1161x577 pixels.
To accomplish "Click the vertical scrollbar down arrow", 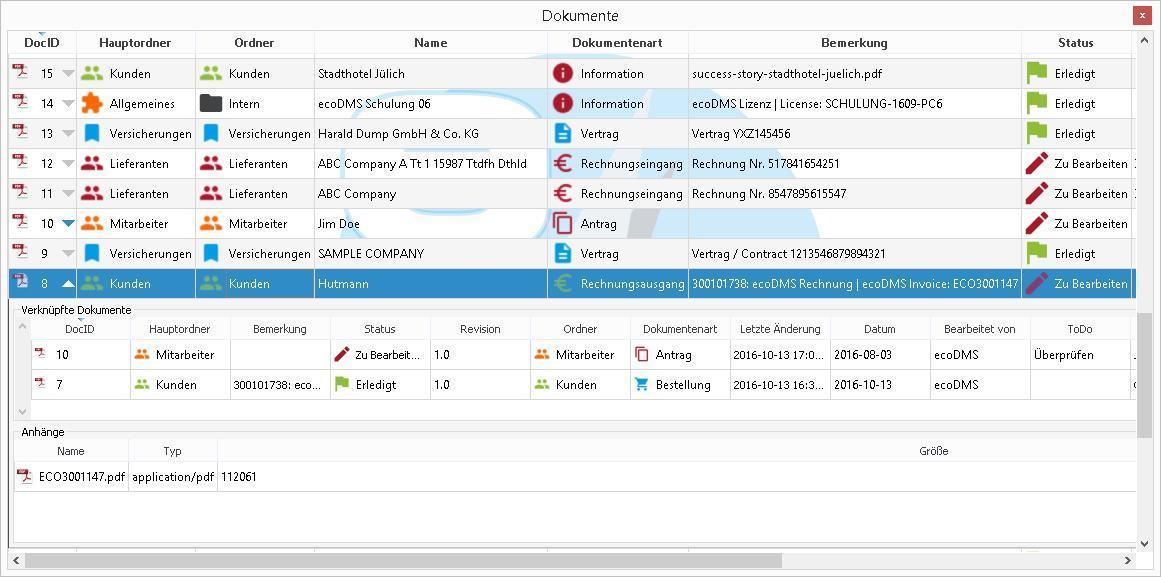I will (x=1144, y=543).
